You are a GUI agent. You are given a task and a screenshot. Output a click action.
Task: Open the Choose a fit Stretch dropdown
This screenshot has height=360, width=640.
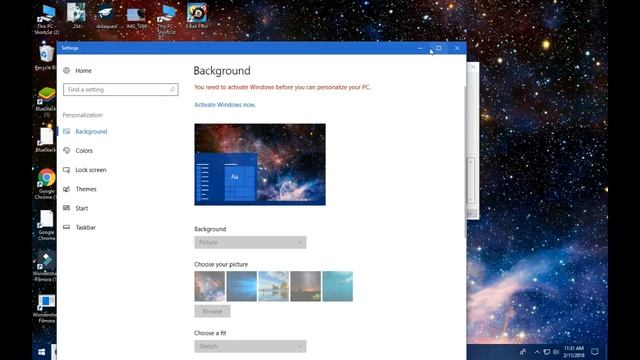click(x=250, y=346)
